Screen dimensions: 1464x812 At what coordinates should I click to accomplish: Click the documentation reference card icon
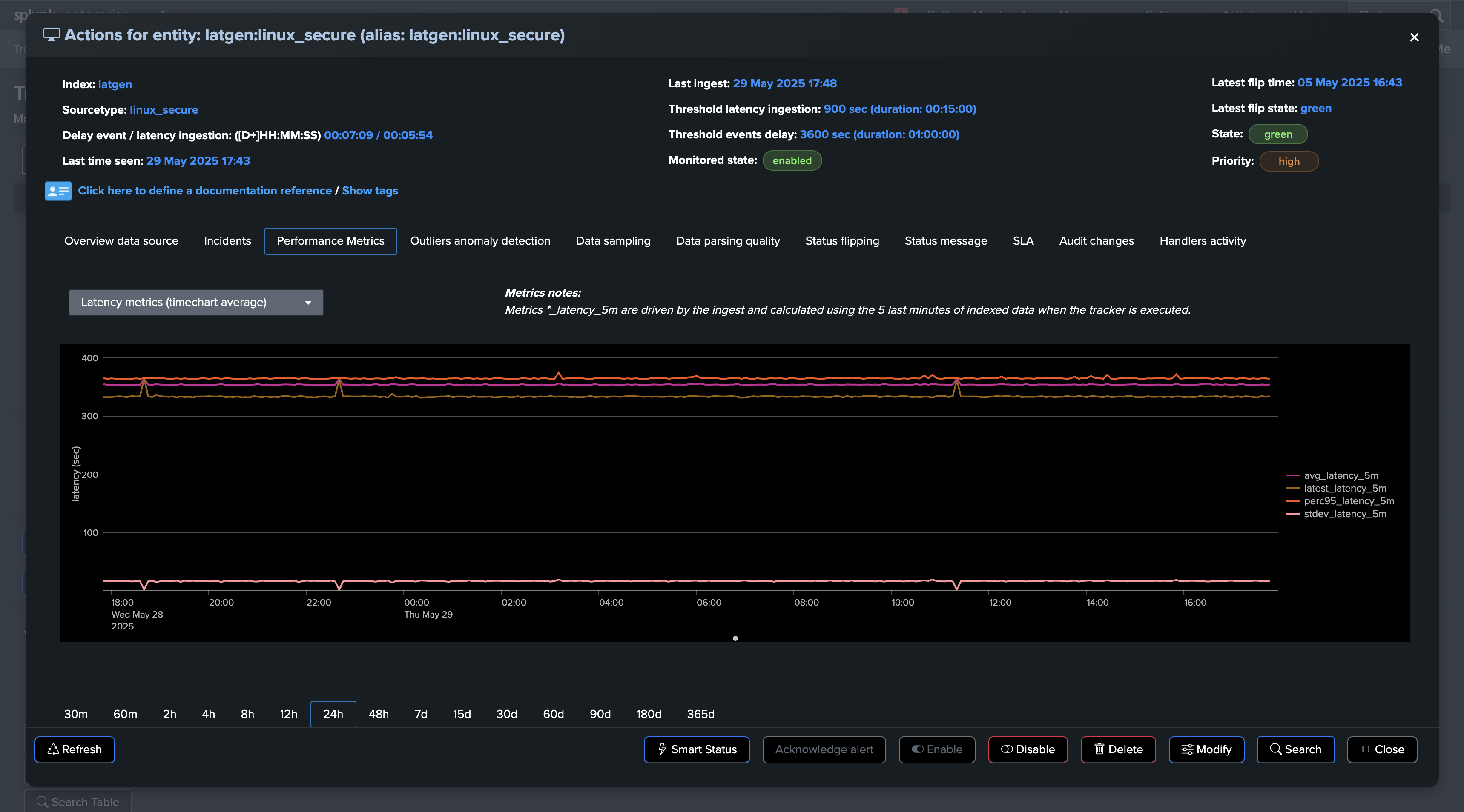point(58,191)
